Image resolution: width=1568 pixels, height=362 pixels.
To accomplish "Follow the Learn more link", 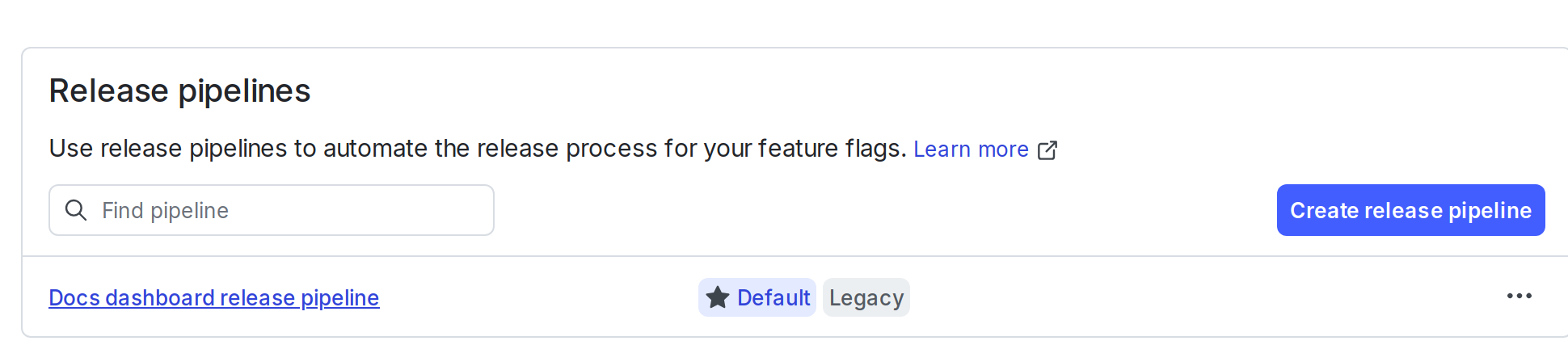I will click(970, 149).
